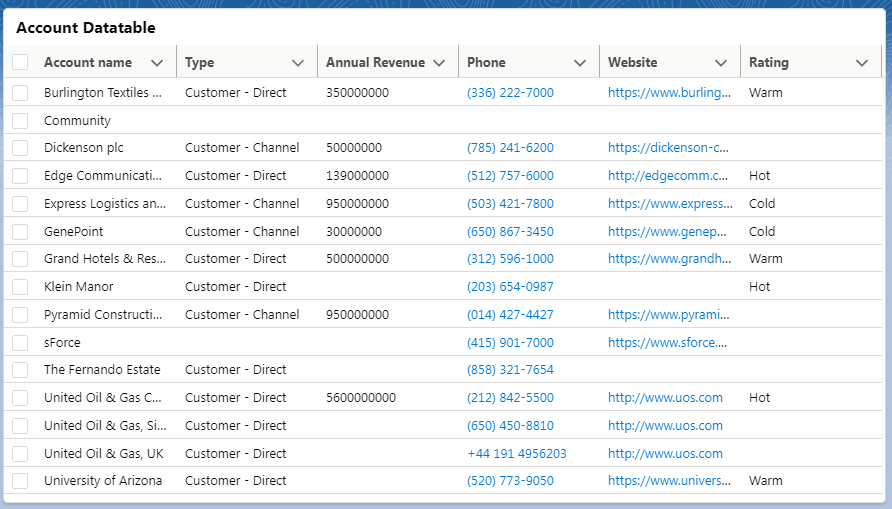Click phone link (014) 427-4427
This screenshot has width=892, height=509.
pos(510,314)
